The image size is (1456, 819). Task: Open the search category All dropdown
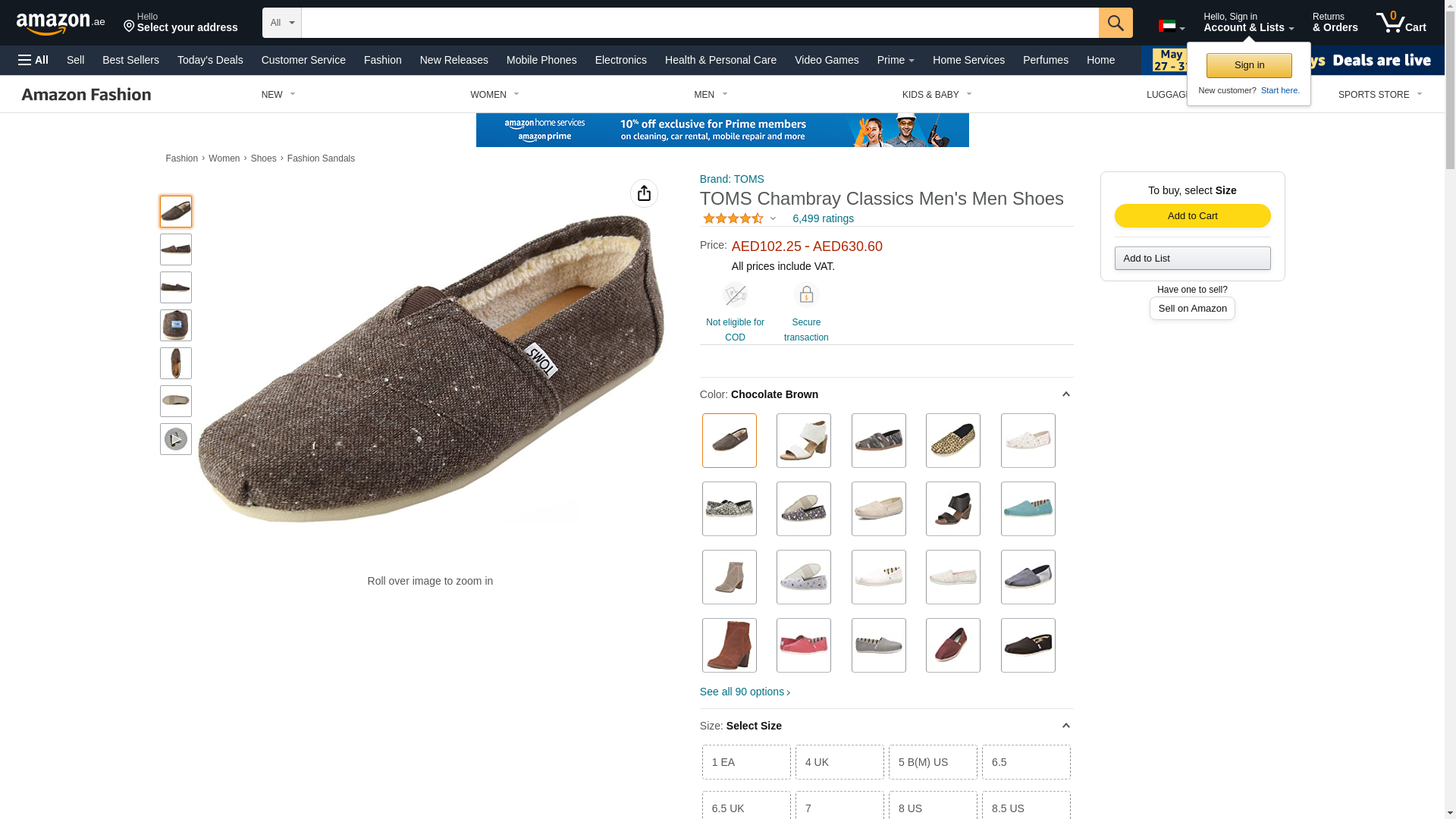click(281, 23)
